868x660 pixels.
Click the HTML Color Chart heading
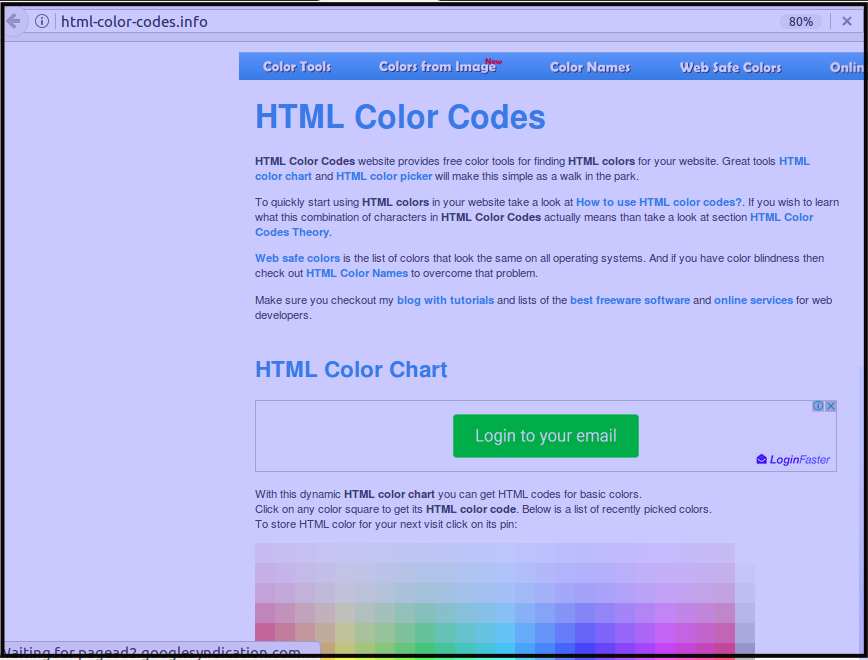pyautogui.click(x=351, y=369)
